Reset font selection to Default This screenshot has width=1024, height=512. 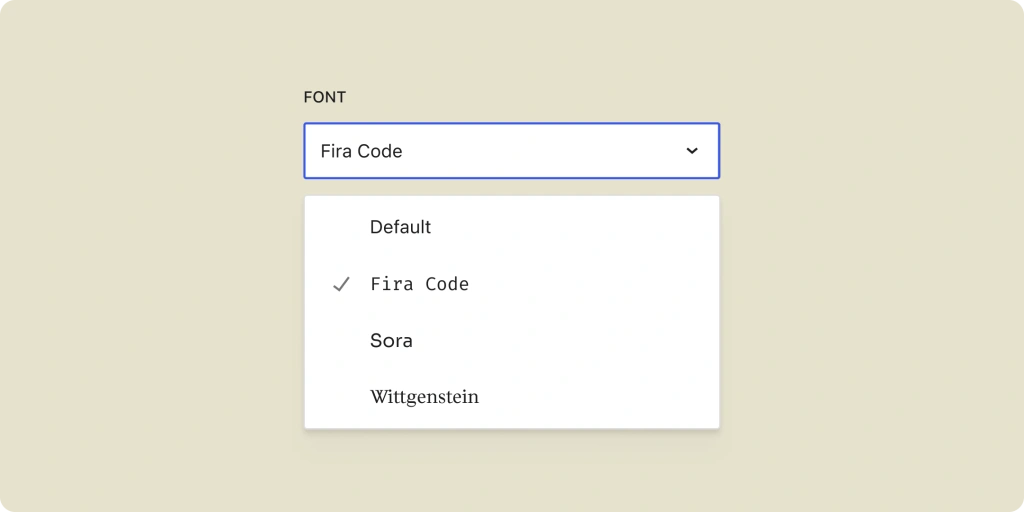tap(400, 227)
